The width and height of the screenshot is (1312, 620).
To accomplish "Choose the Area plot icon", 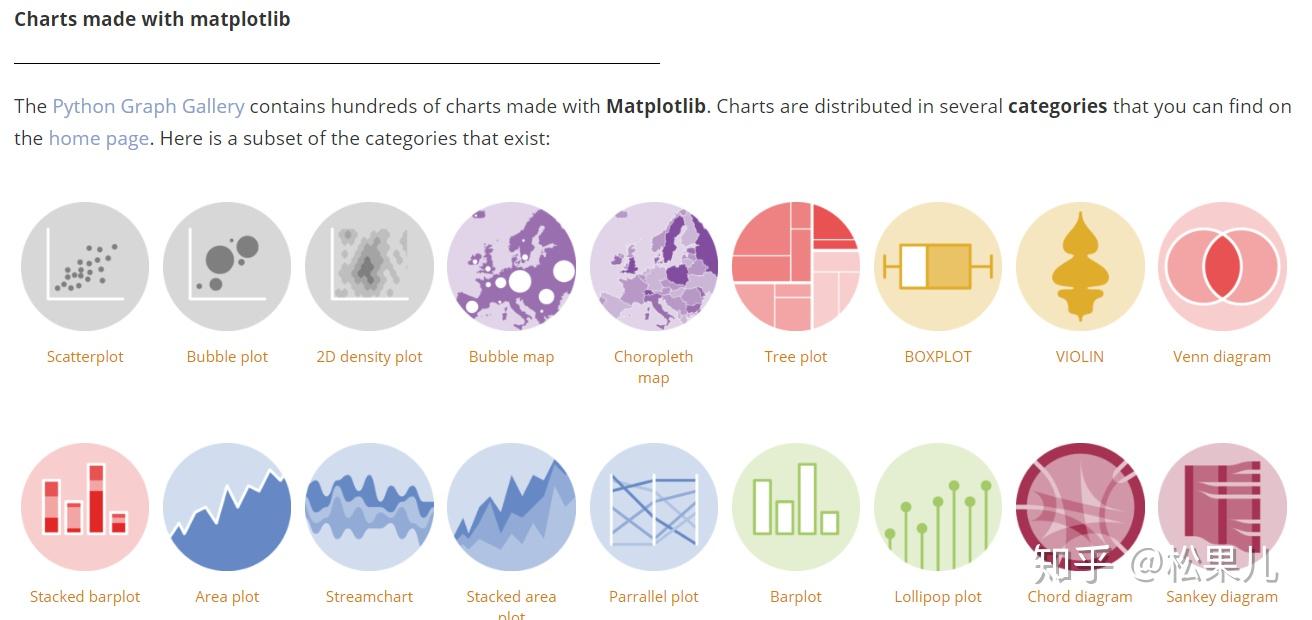I will point(227,507).
